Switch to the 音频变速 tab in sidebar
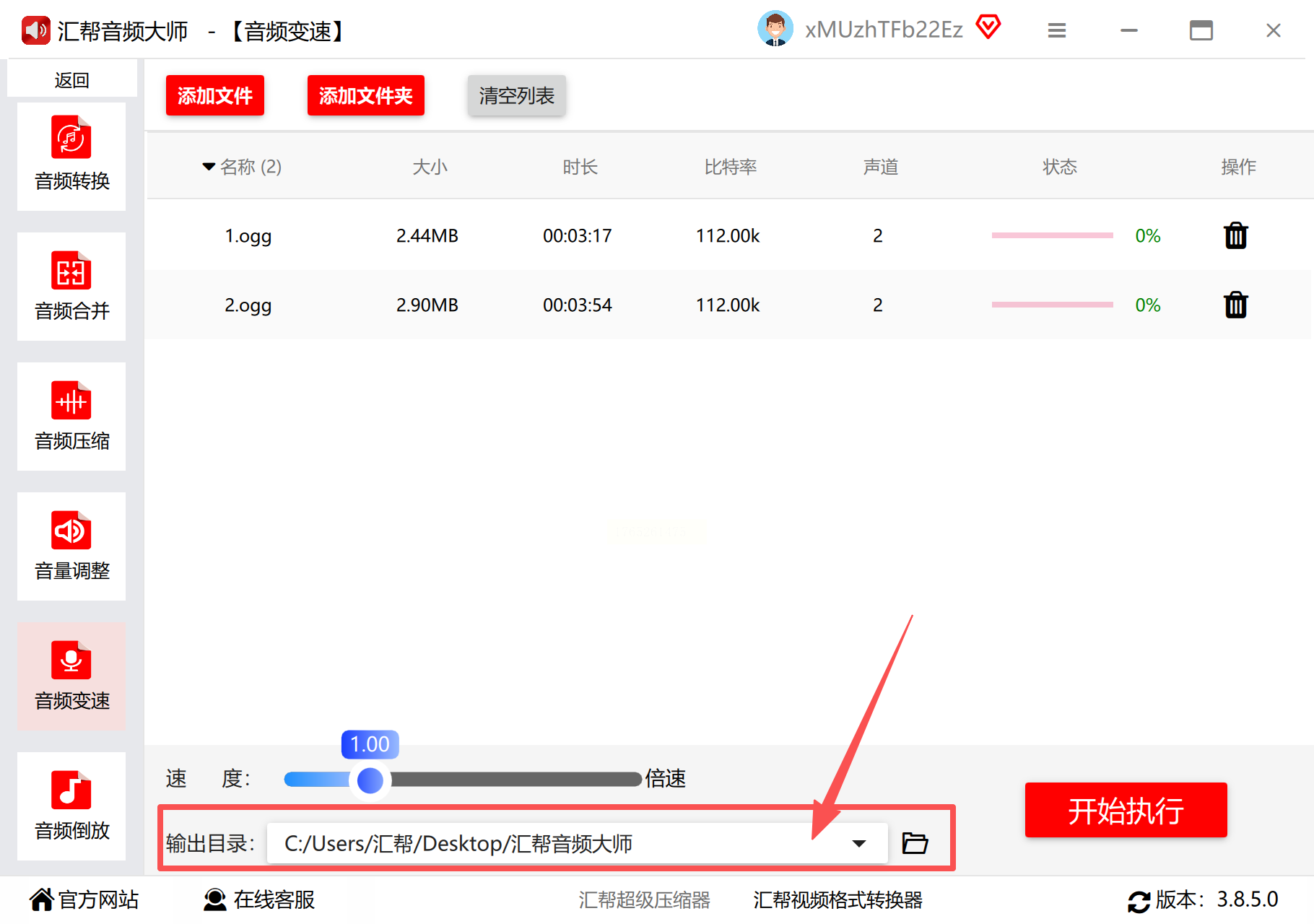This screenshot has height=924, width=1314. tap(71, 676)
